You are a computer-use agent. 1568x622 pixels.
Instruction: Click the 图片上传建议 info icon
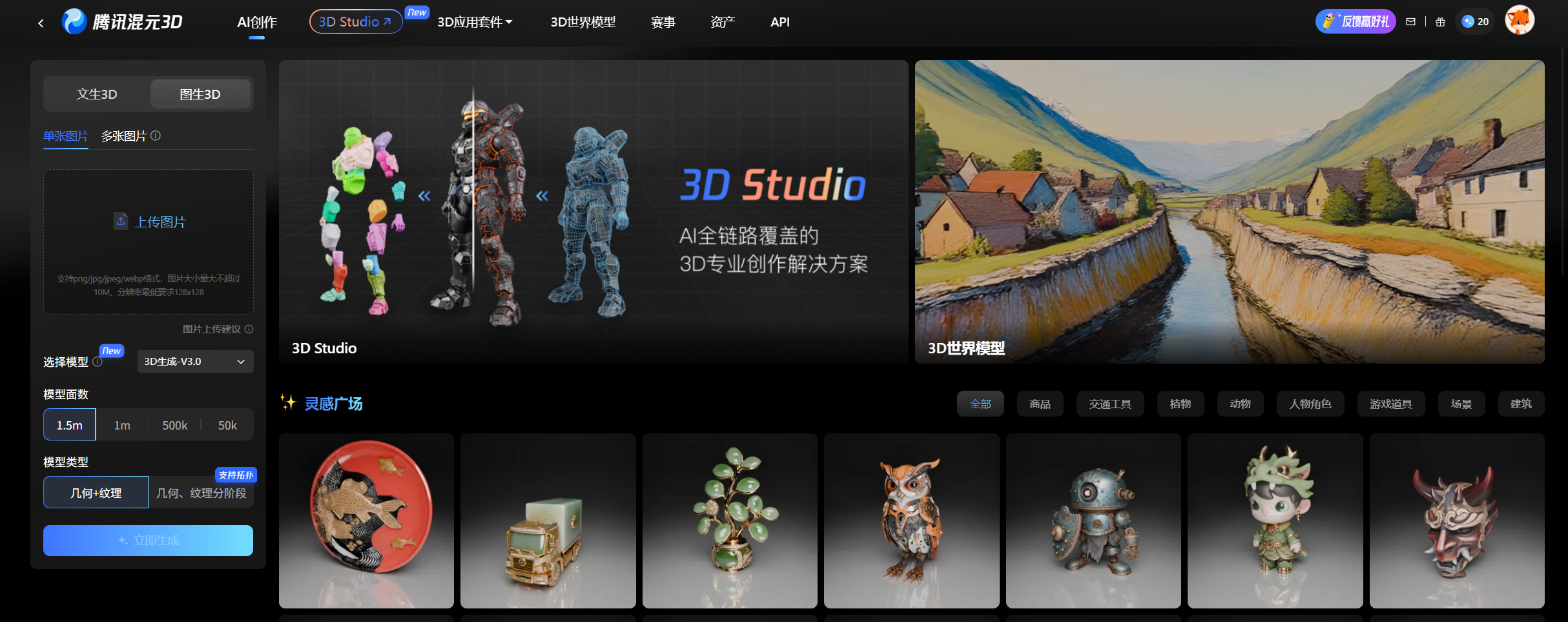(x=250, y=329)
